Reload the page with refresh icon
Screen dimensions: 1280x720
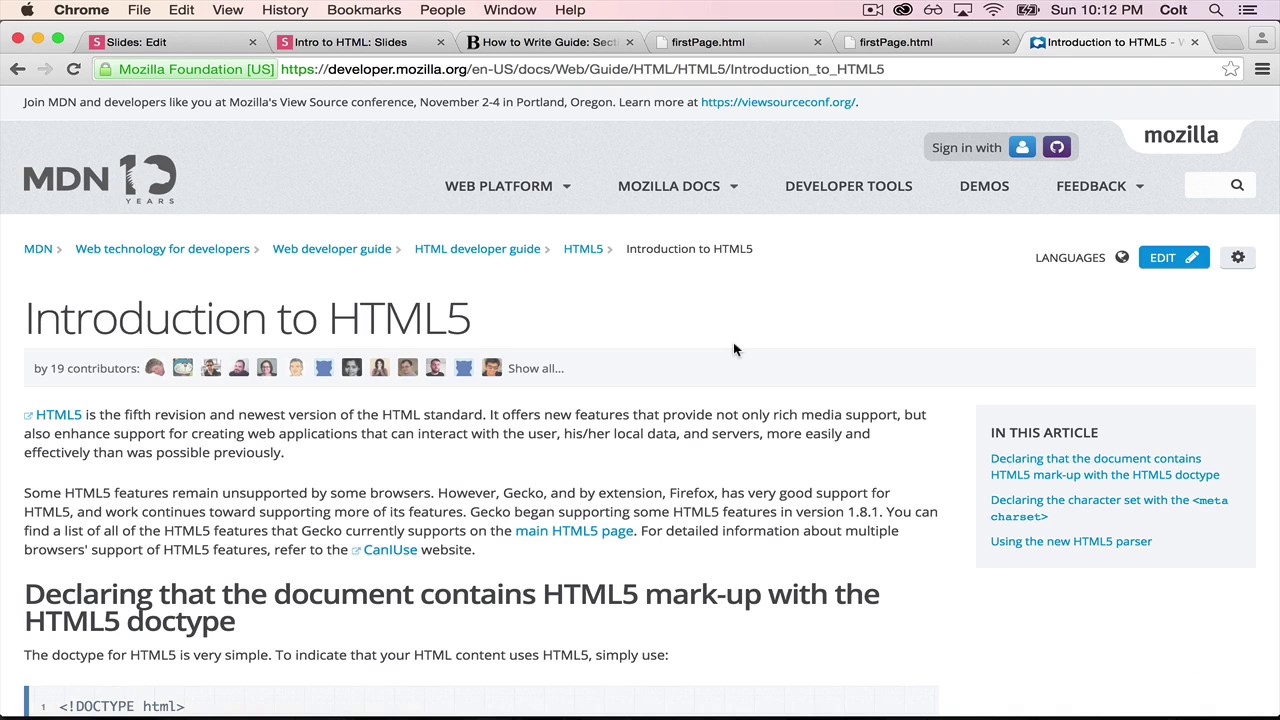(73, 69)
